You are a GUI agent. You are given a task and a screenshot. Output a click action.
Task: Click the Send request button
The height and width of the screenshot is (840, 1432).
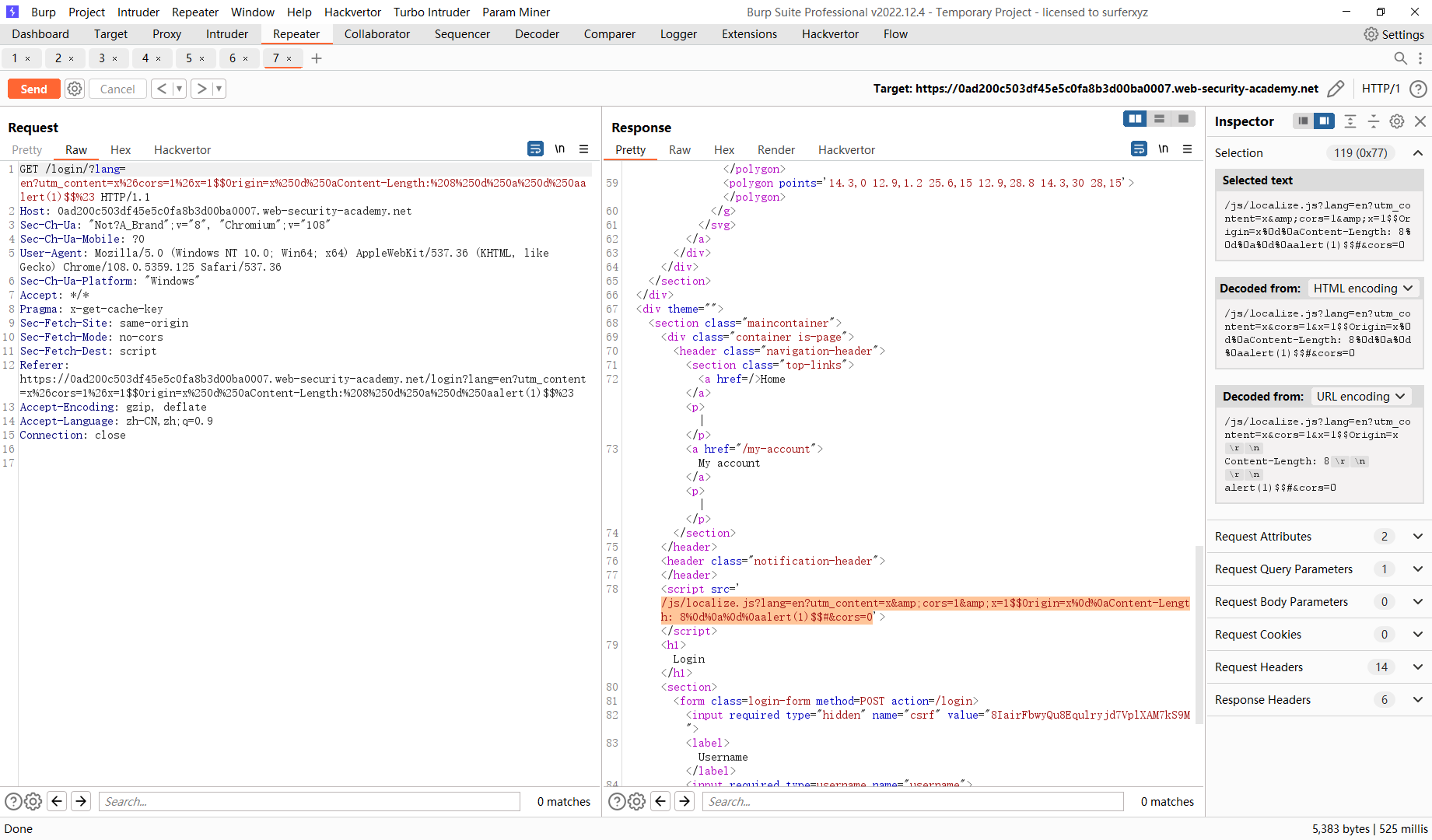click(33, 89)
